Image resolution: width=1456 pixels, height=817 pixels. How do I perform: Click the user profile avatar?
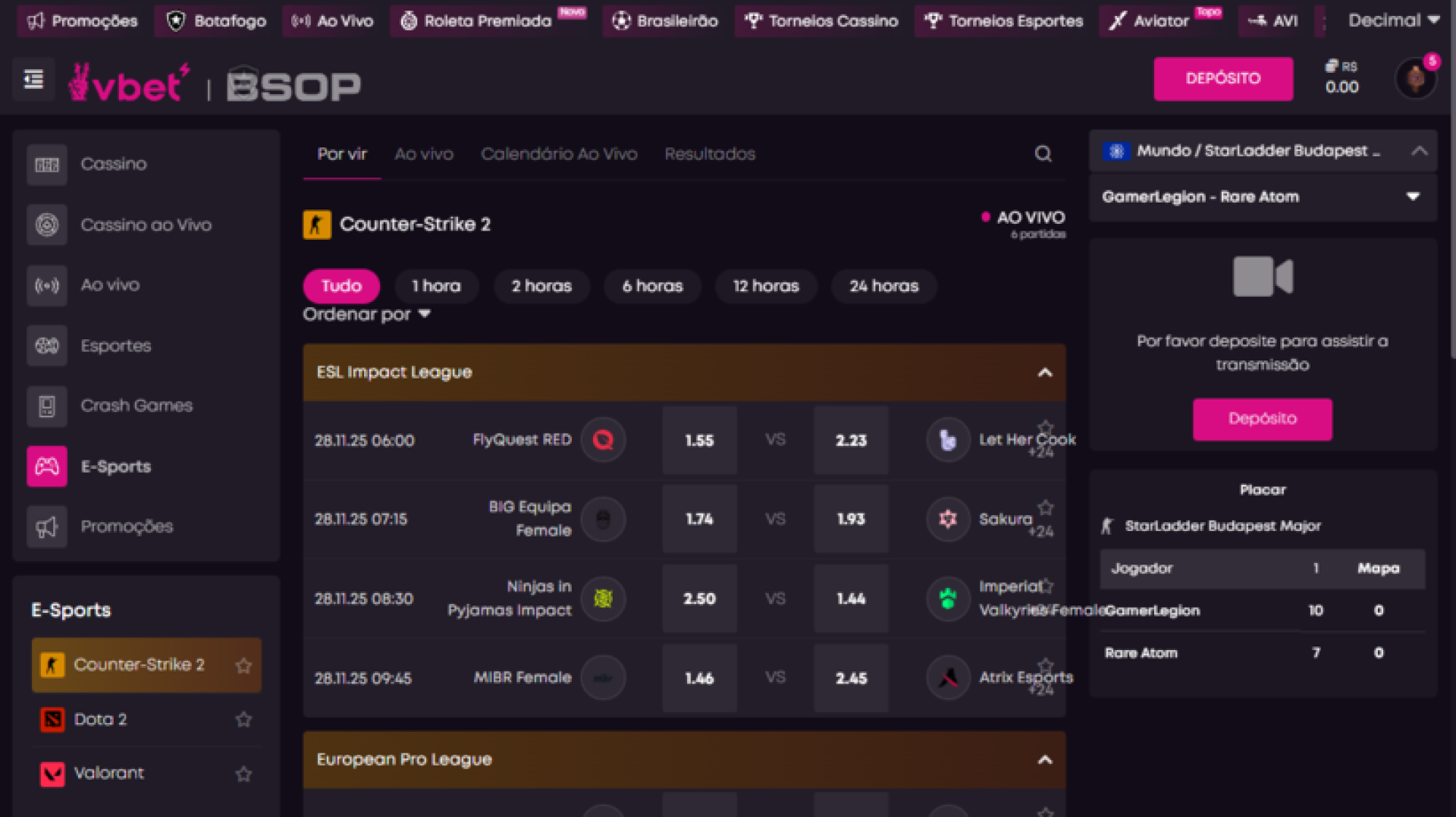pyautogui.click(x=1415, y=78)
